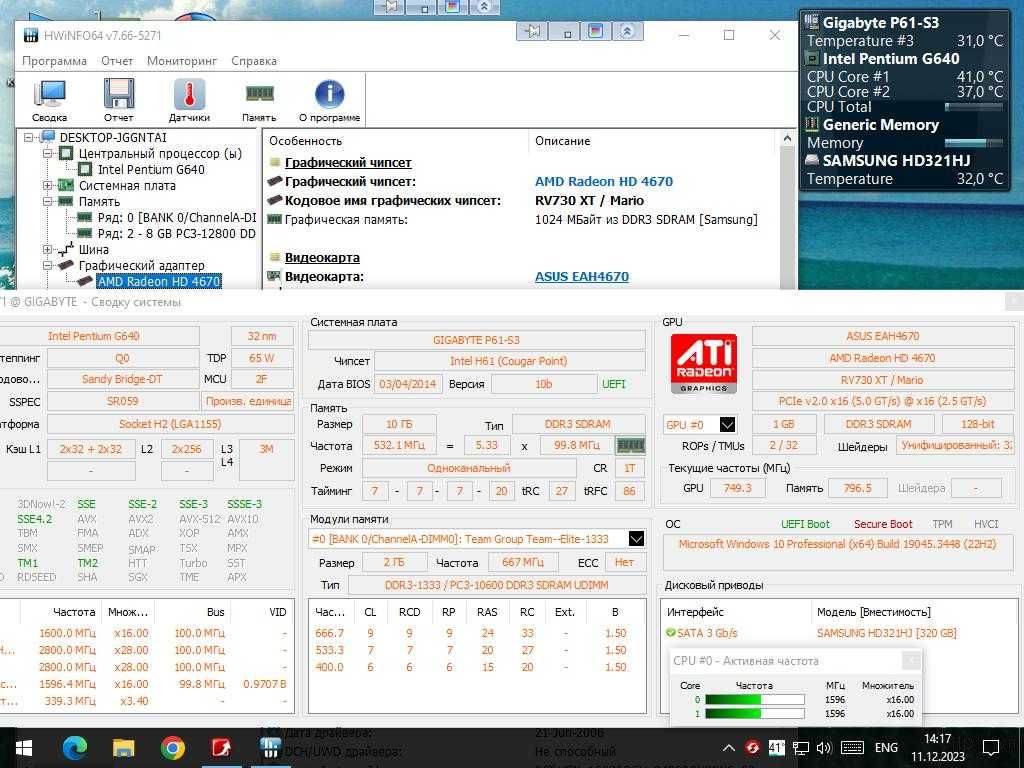Viewport: 1024px width, 768px height.
Task: Click Core 1 frequency bar in CPU popup
Action: (x=755, y=714)
